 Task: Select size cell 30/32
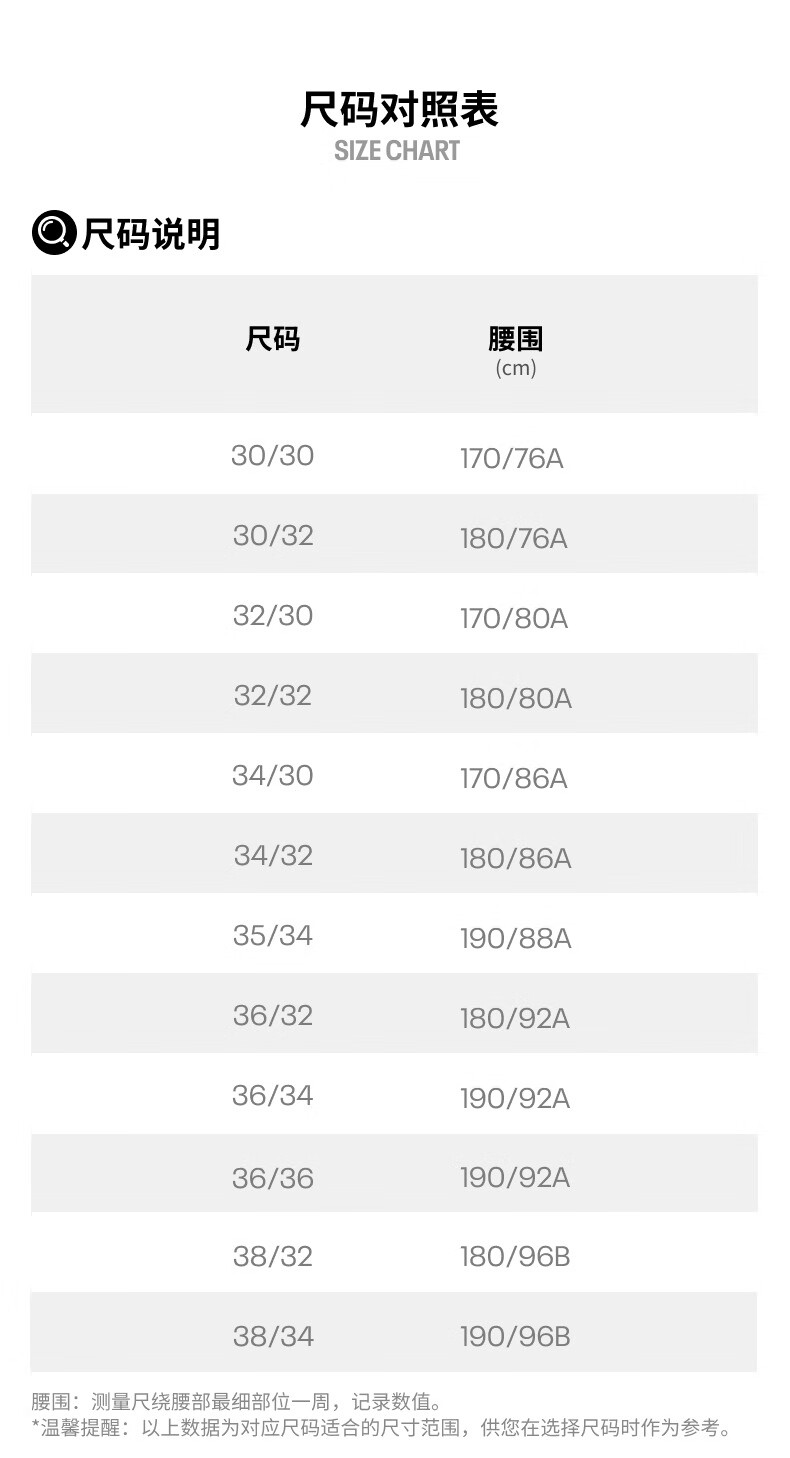pyautogui.click(x=273, y=535)
